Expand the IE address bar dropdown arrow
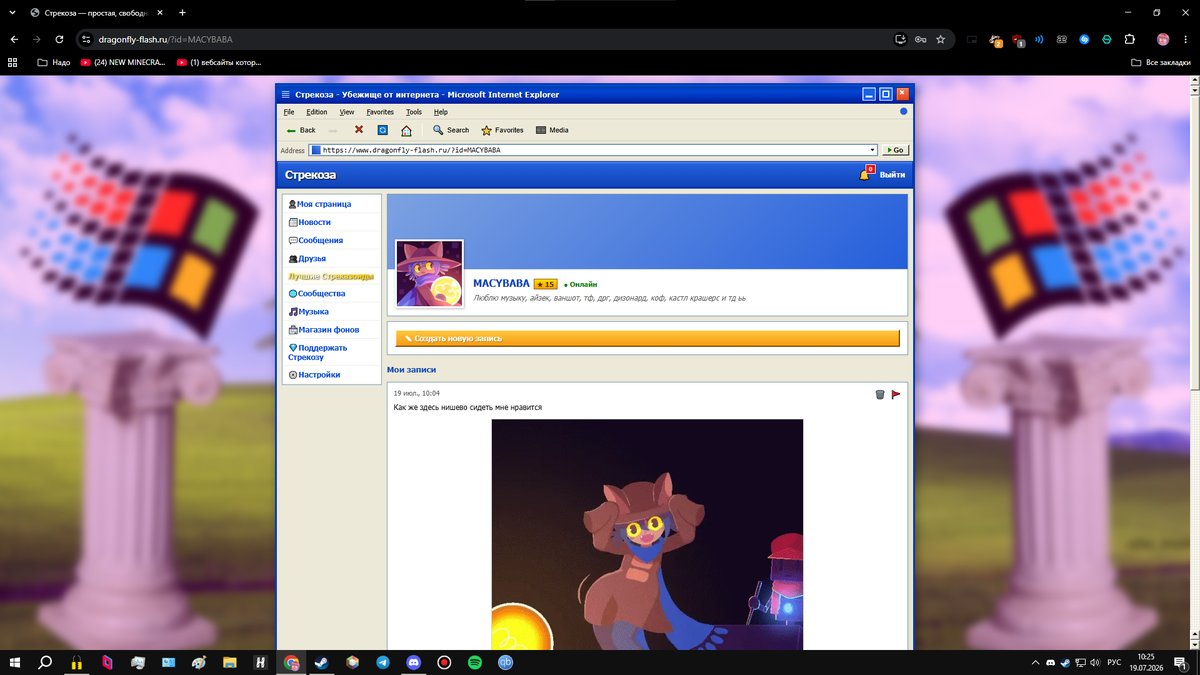Image resolution: width=1200 pixels, height=675 pixels. coord(873,150)
